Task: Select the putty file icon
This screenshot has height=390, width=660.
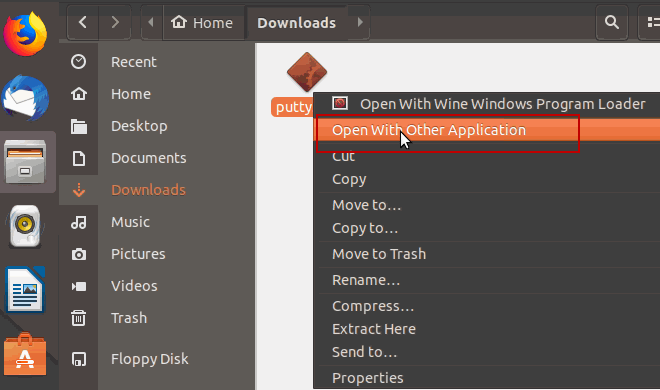Action: point(307,72)
